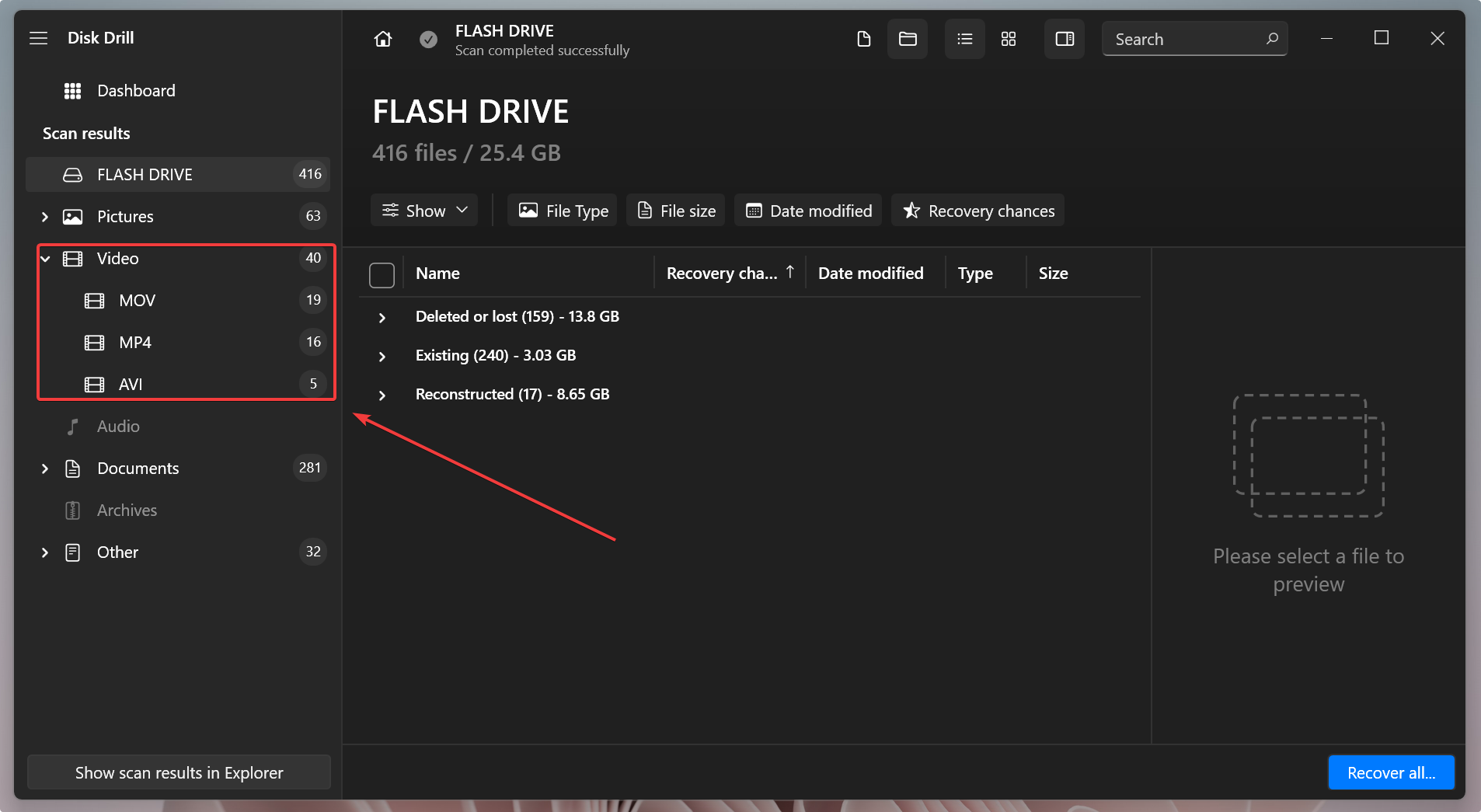Screen dimensions: 1481x812
Task: Open the Other category
Action: click(x=117, y=552)
